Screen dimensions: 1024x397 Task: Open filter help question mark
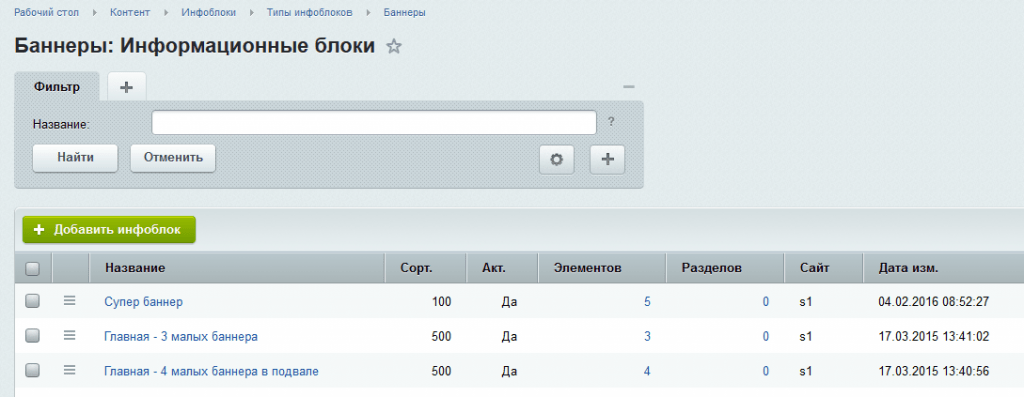click(611, 121)
